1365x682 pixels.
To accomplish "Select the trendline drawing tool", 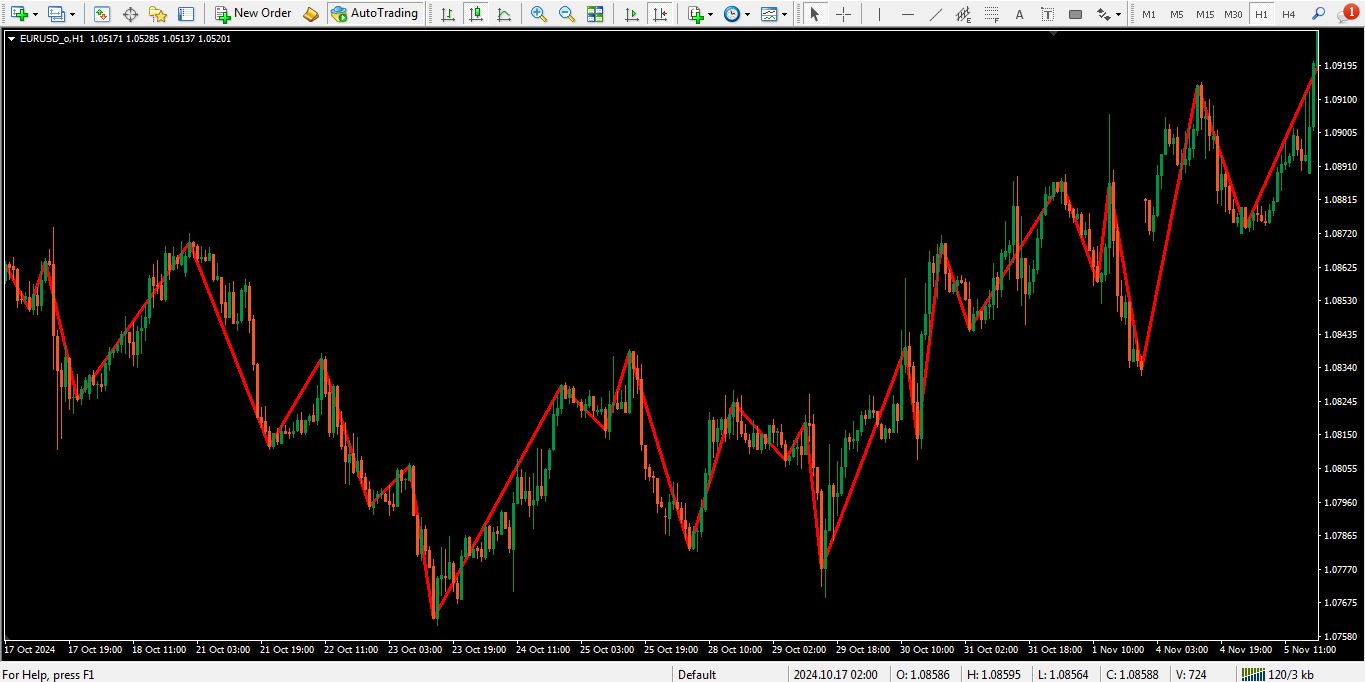I will tap(935, 14).
